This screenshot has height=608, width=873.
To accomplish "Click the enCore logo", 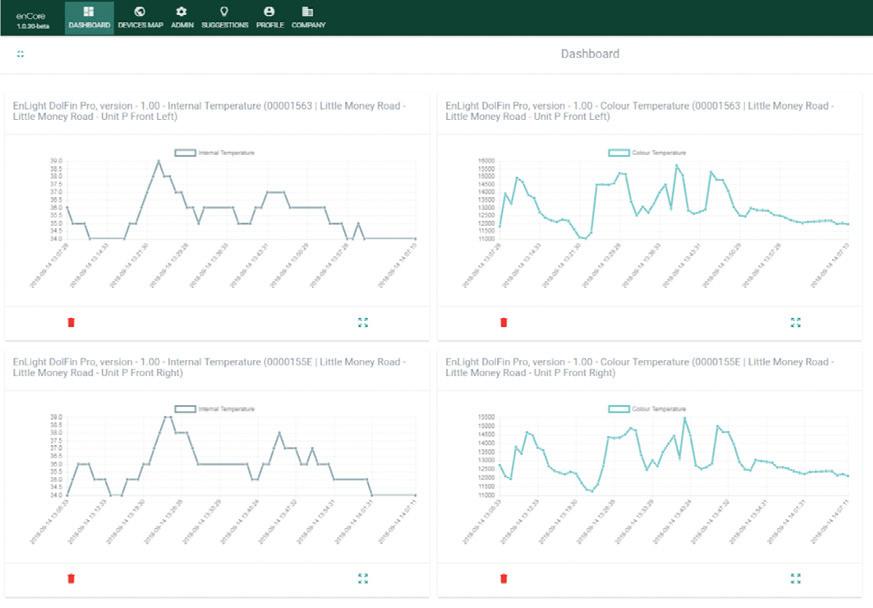I will [32, 20].
